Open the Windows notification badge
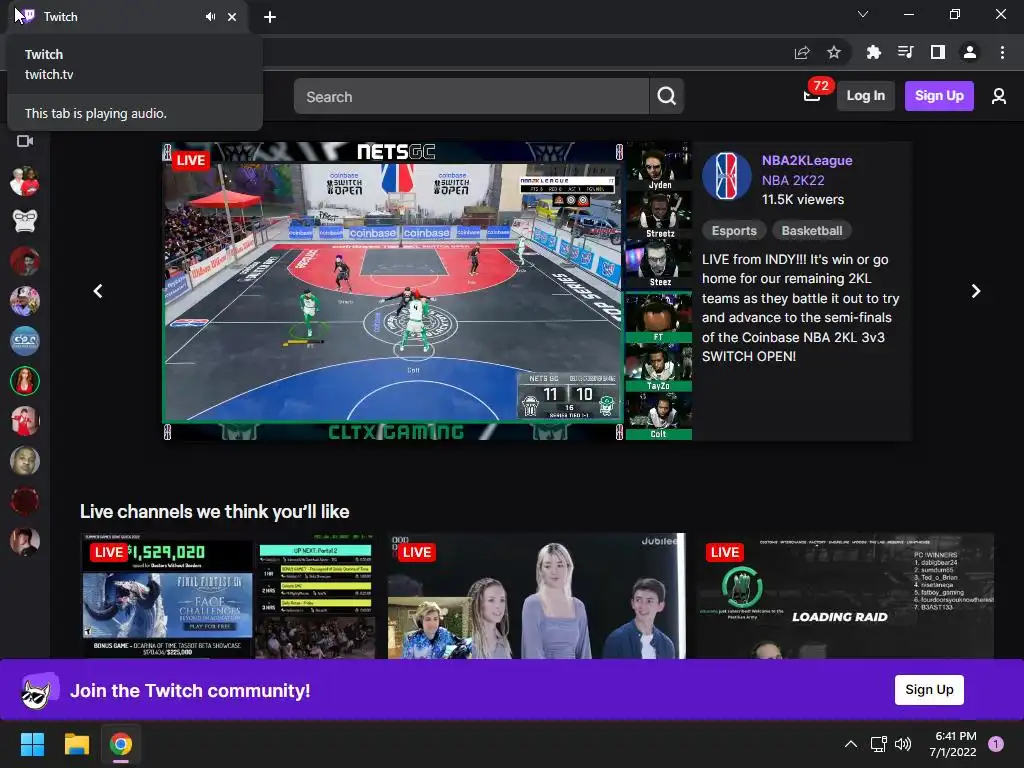The image size is (1024, 768). coord(995,744)
